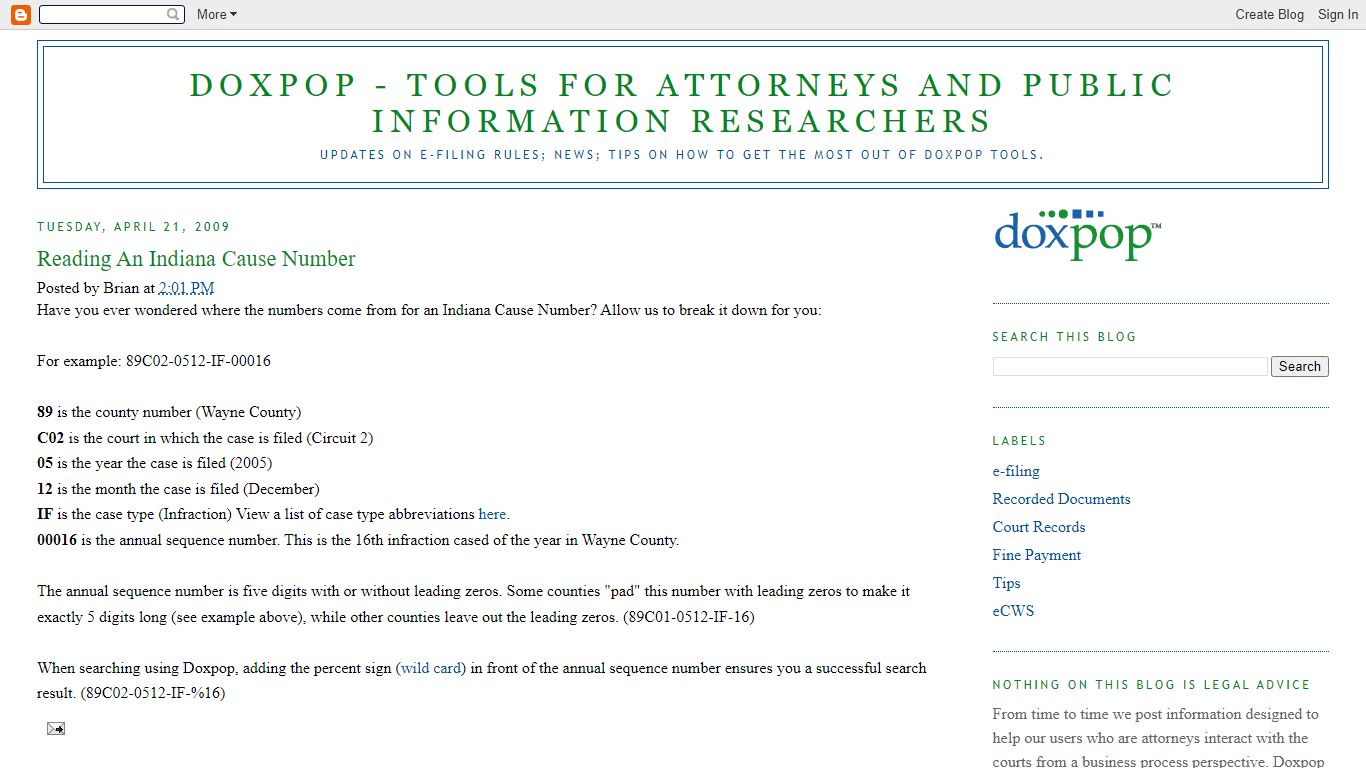Click the Nothing On This Blog Is Legal Advice heading
This screenshot has height=768, width=1366.
pos(1151,685)
